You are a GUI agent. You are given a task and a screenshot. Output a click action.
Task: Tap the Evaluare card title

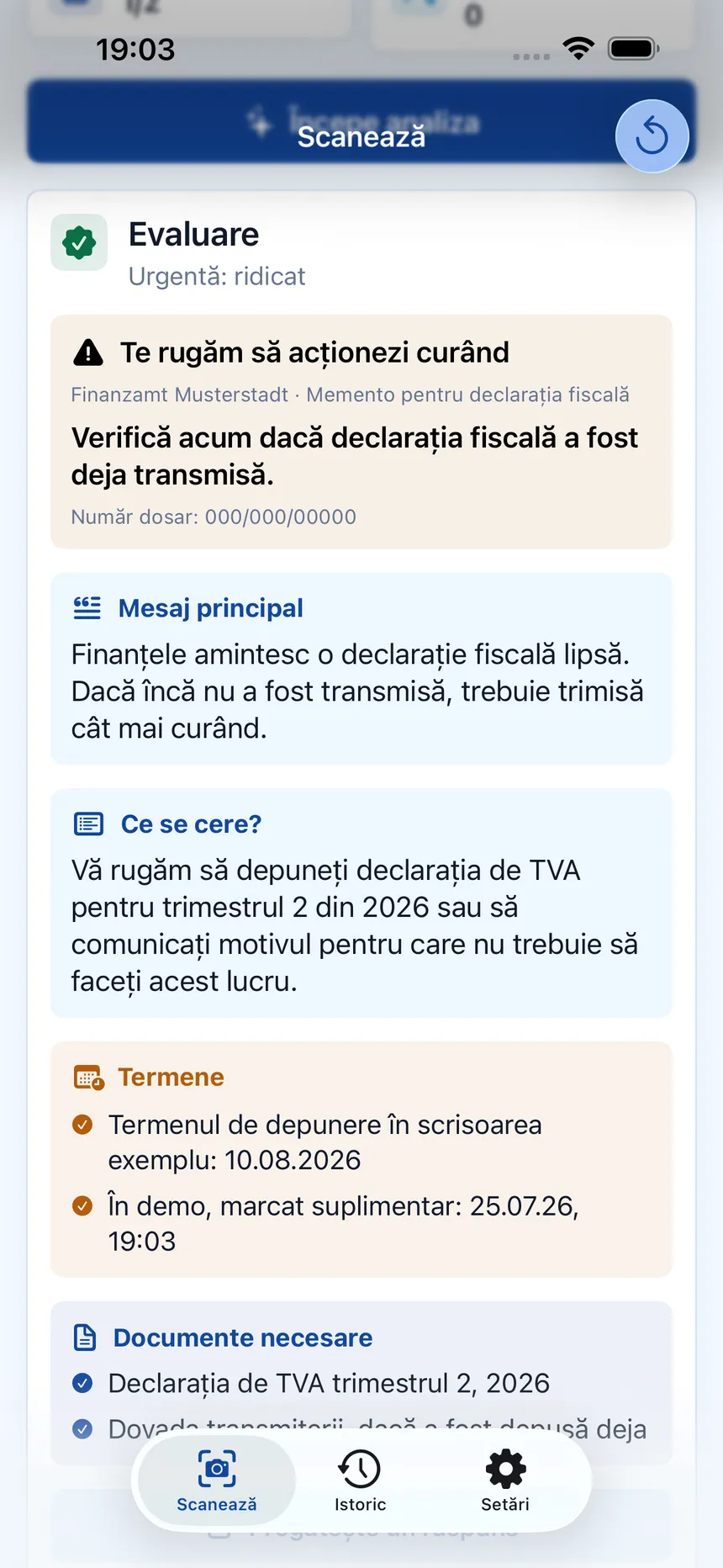[194, 235]
